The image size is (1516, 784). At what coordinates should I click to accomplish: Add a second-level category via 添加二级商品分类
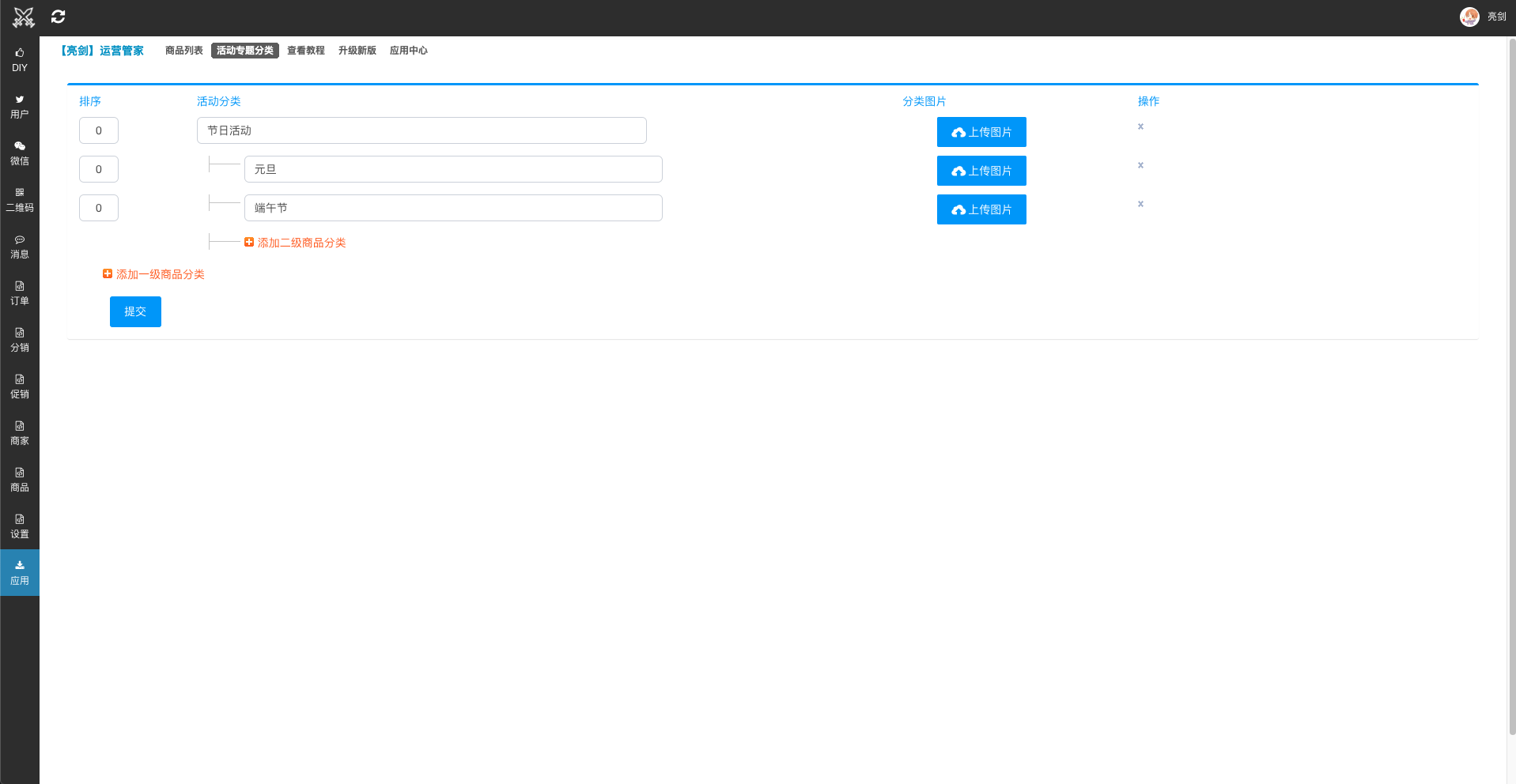[x=295, y=243]
